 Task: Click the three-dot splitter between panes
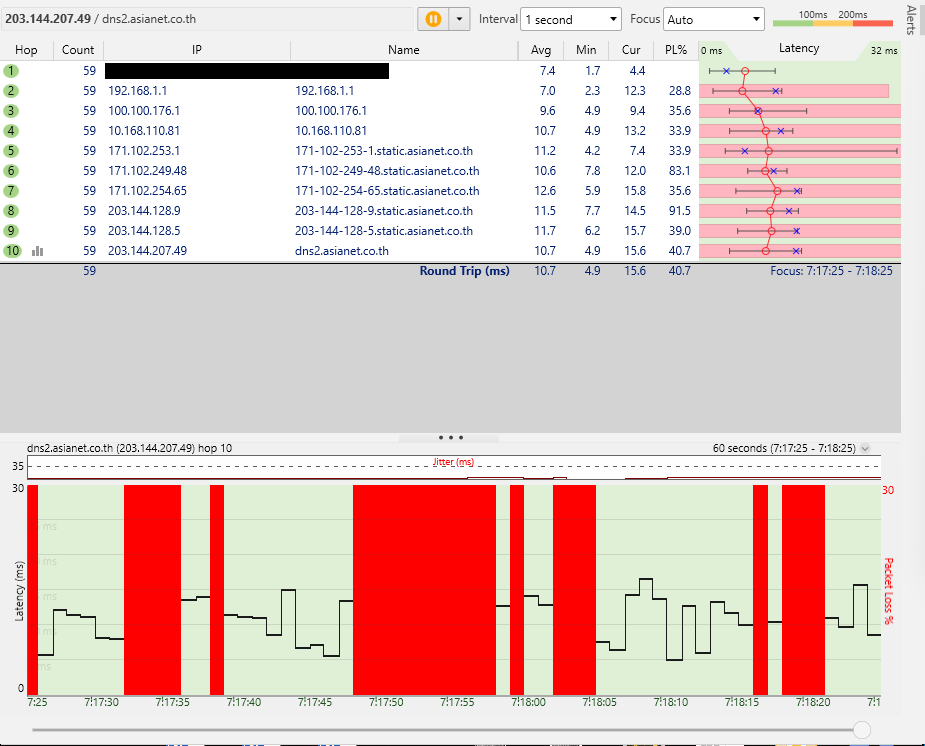[450, 438]
